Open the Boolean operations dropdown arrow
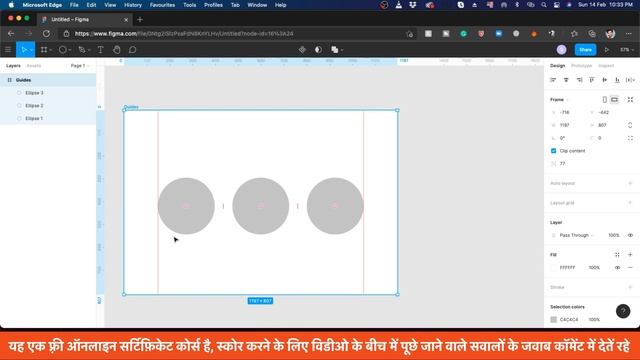The image size is (640, 360). point(342,50)
